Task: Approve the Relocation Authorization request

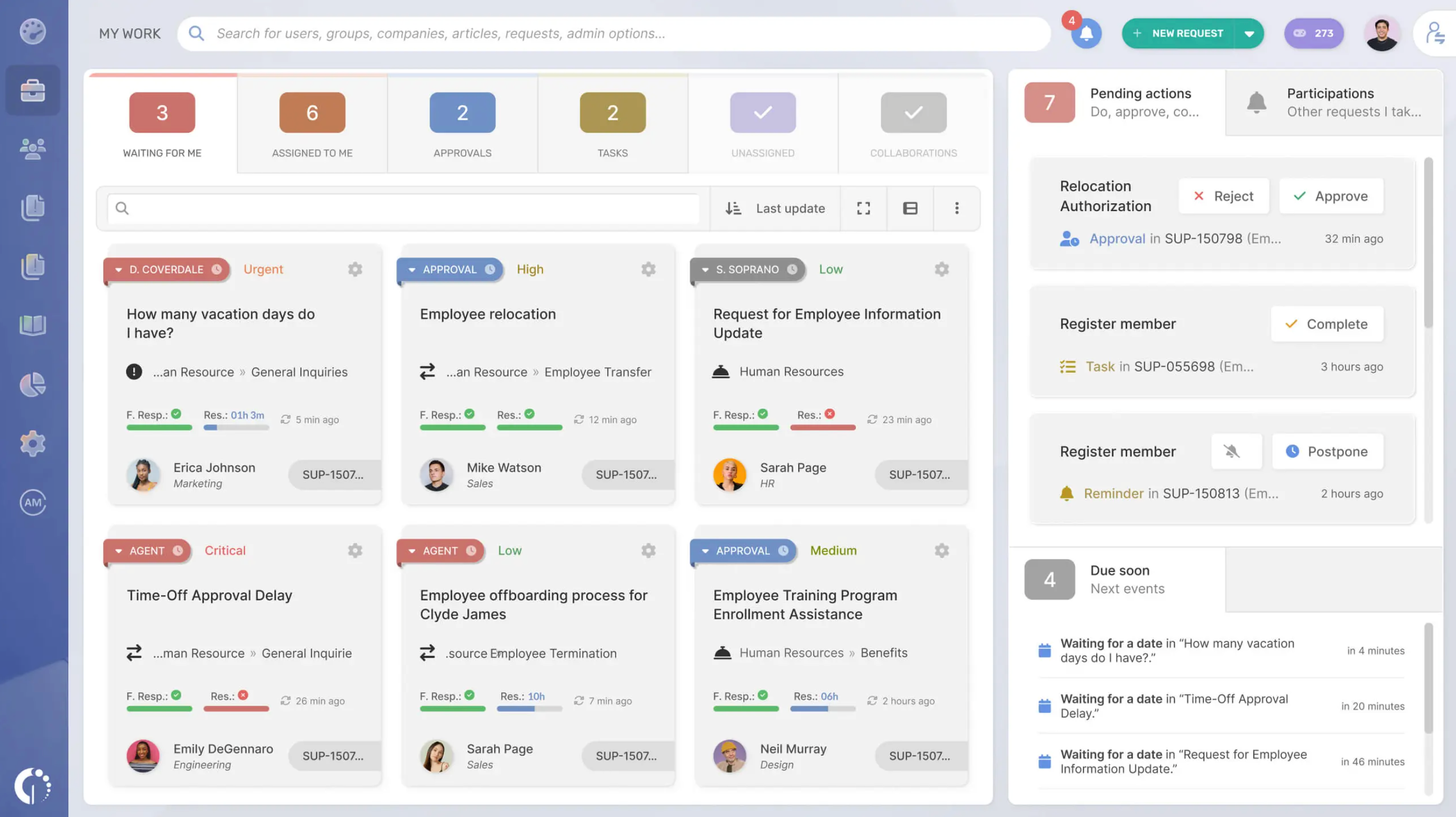Action: 1331,196
